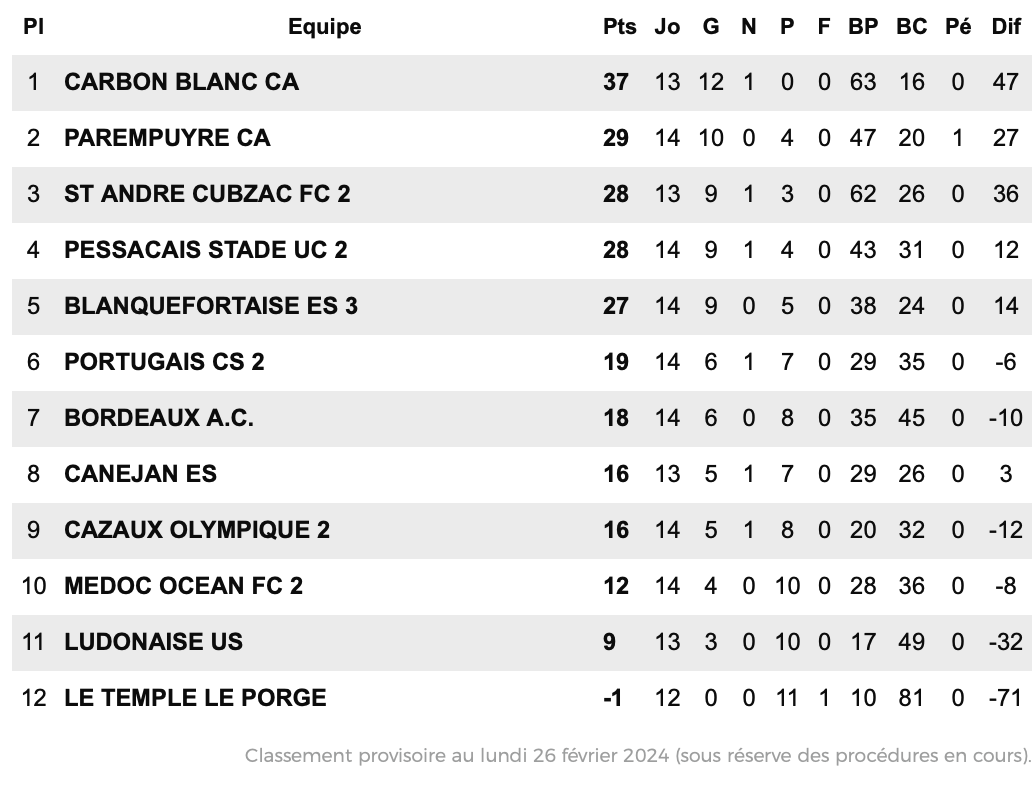
Task: Click PESSACAIS STADE UC 2 team
Action: tap(205, 250)
